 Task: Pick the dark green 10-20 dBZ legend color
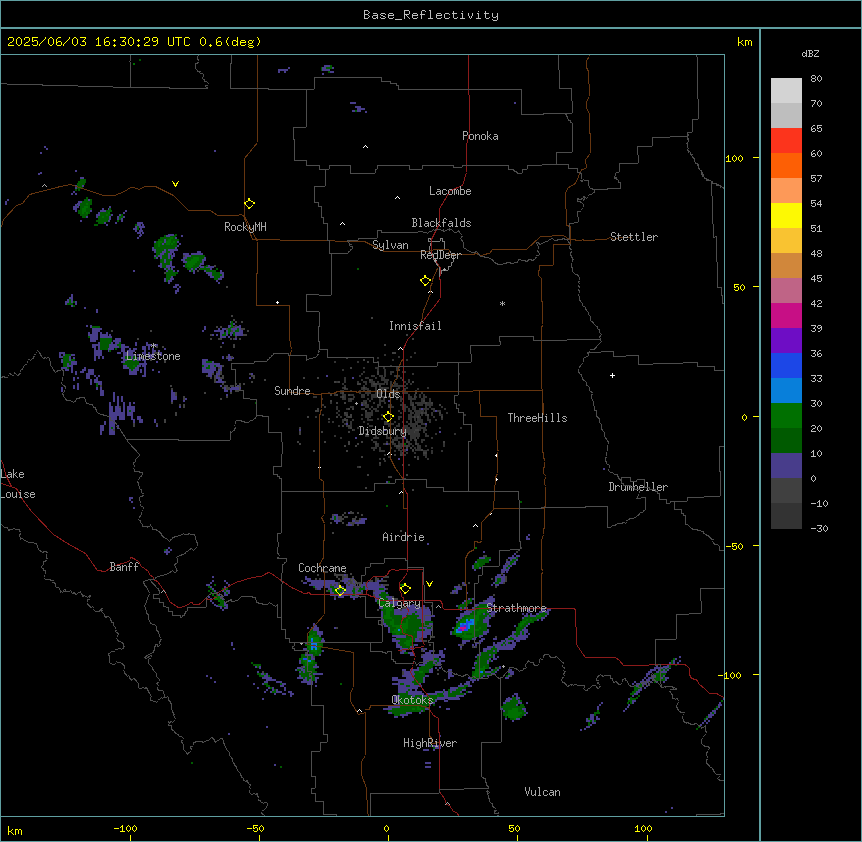coord(786,441)
